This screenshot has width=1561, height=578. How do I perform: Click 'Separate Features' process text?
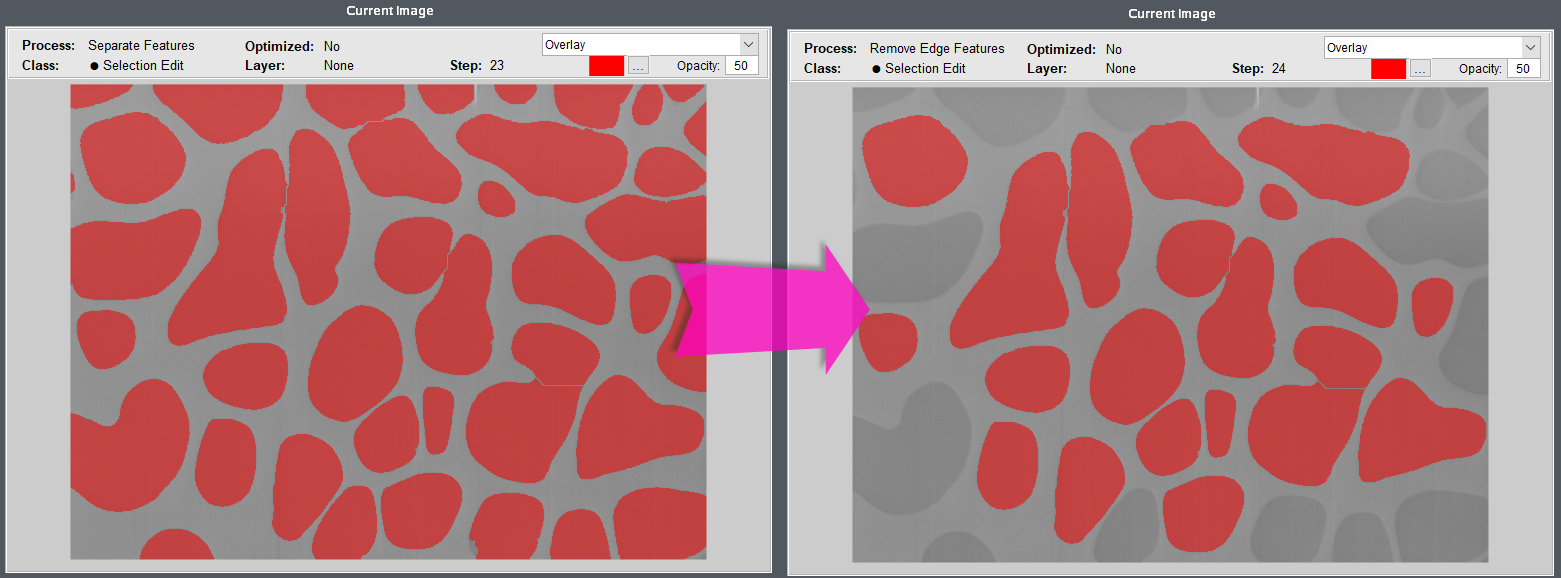tap(141, 46)
